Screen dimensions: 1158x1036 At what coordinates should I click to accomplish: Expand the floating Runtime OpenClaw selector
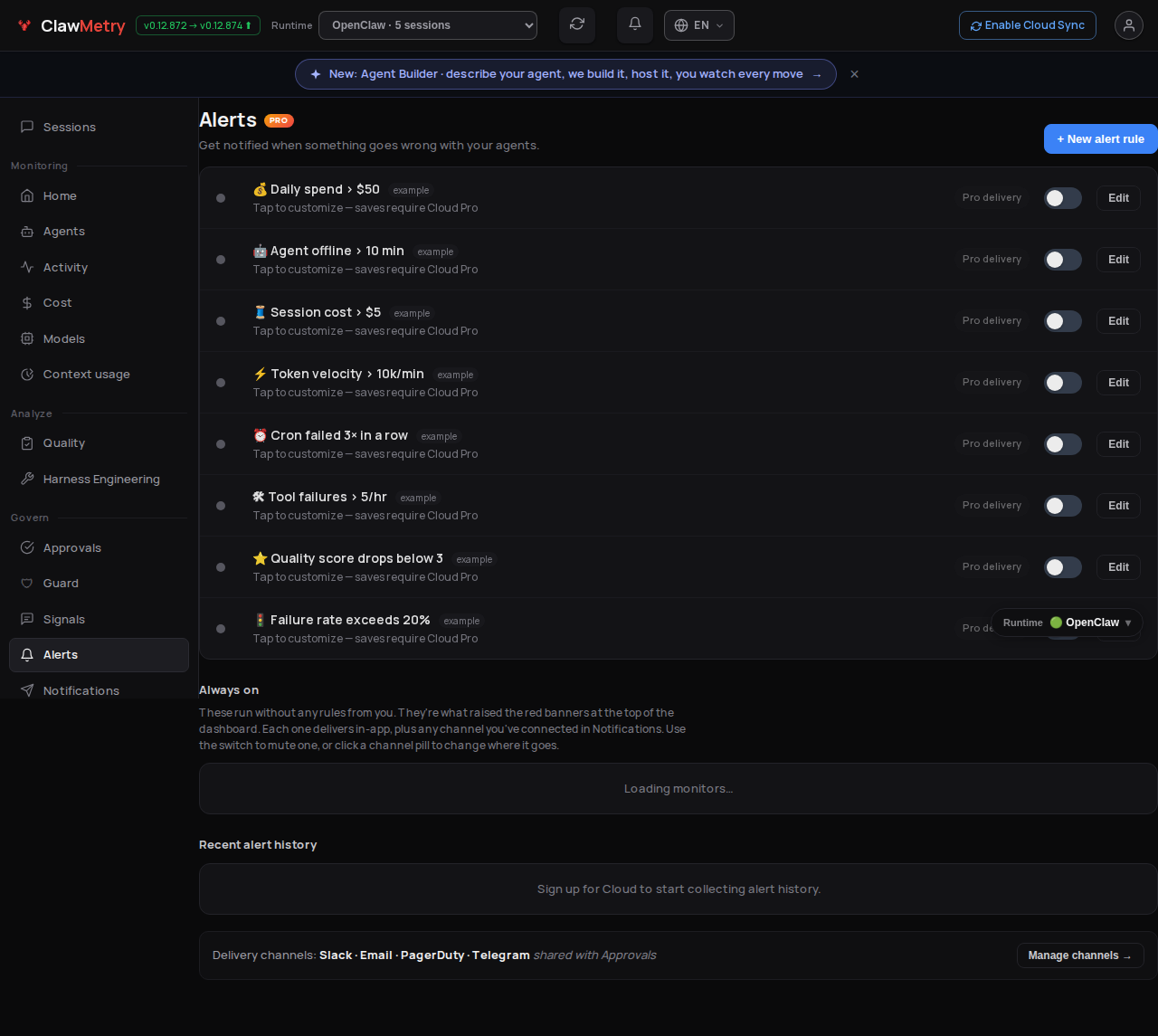point(1068,623)
